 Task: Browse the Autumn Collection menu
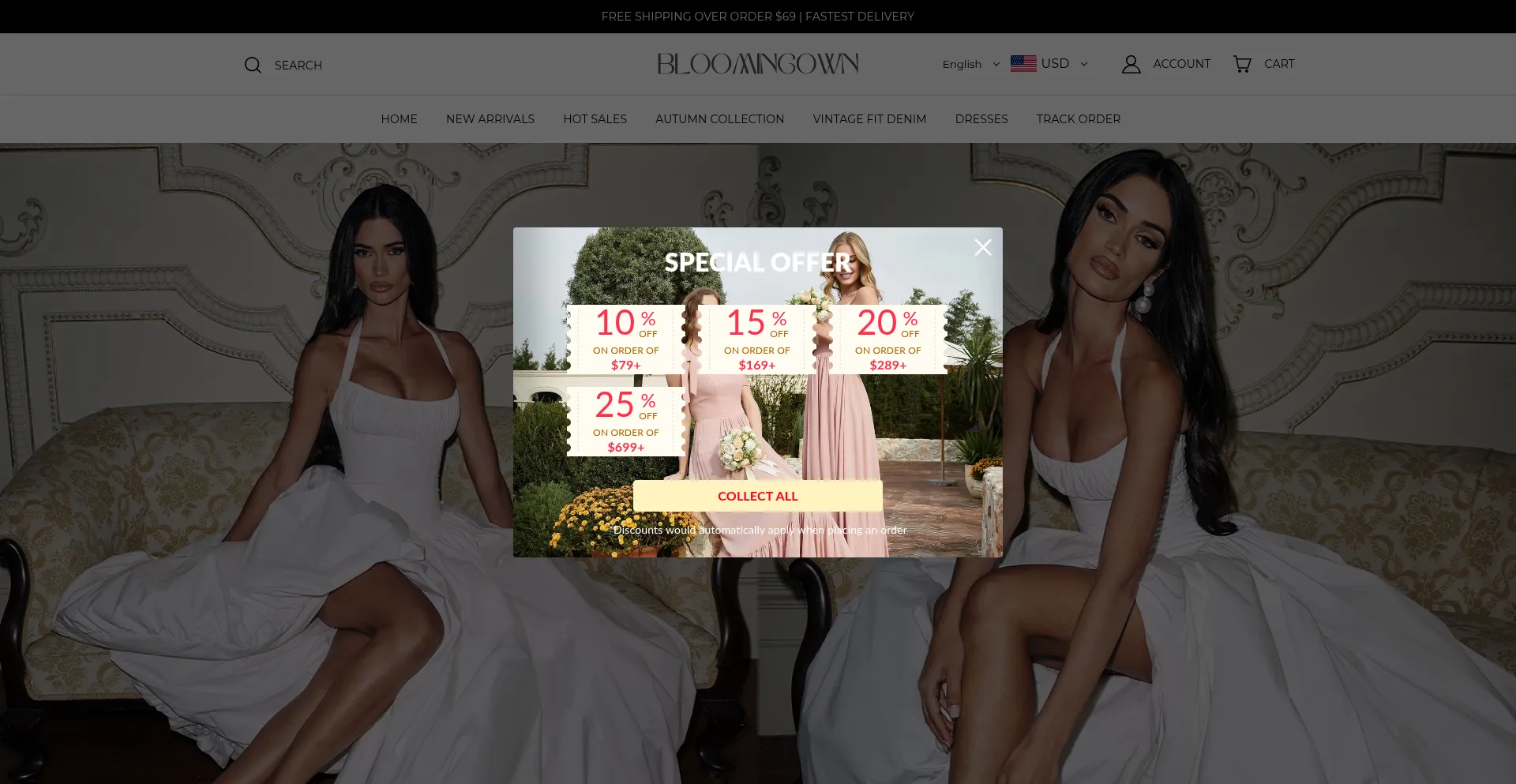[x=719, y=119]
